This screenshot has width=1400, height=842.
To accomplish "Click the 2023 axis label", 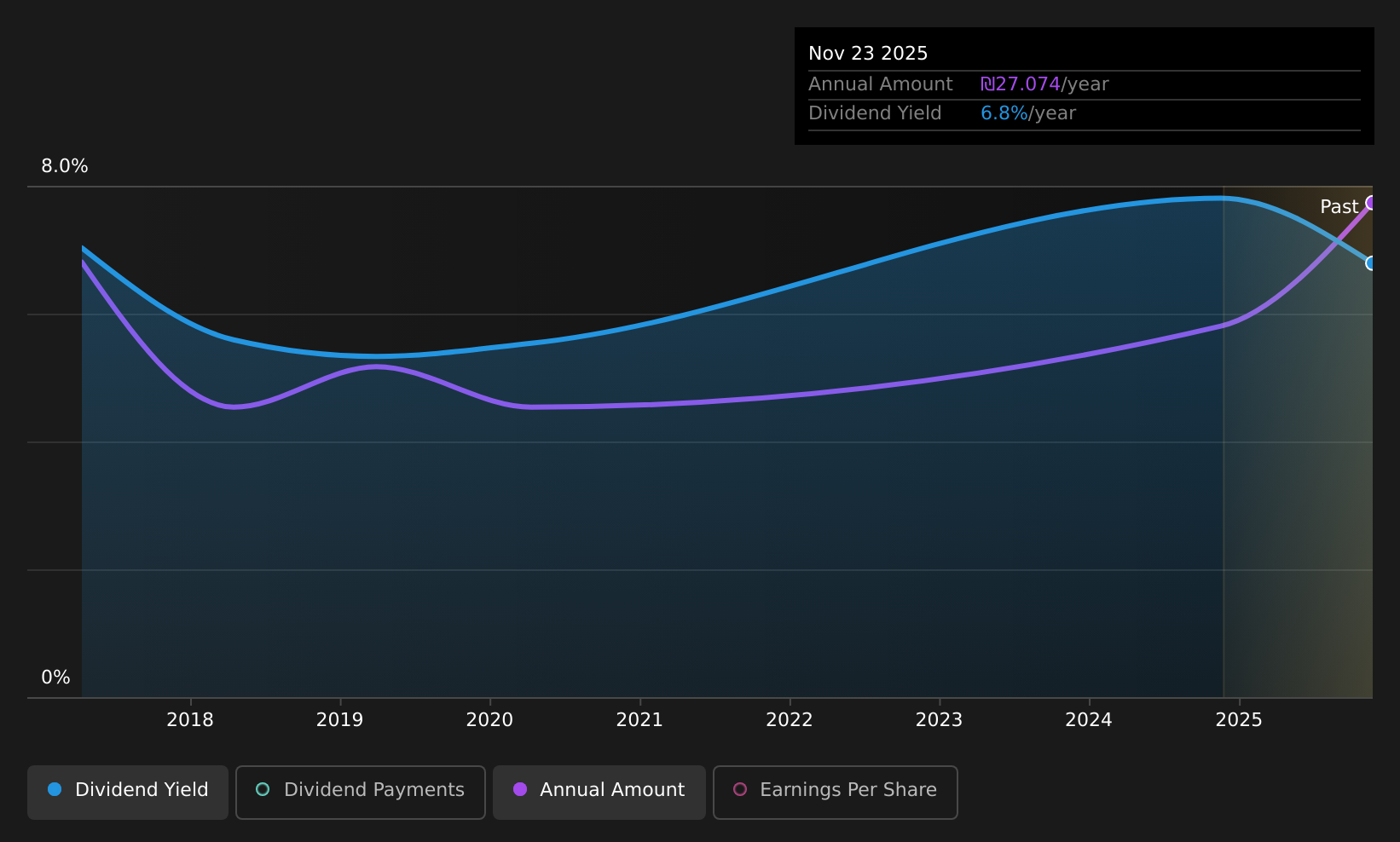I will click(x=939, y=720).
